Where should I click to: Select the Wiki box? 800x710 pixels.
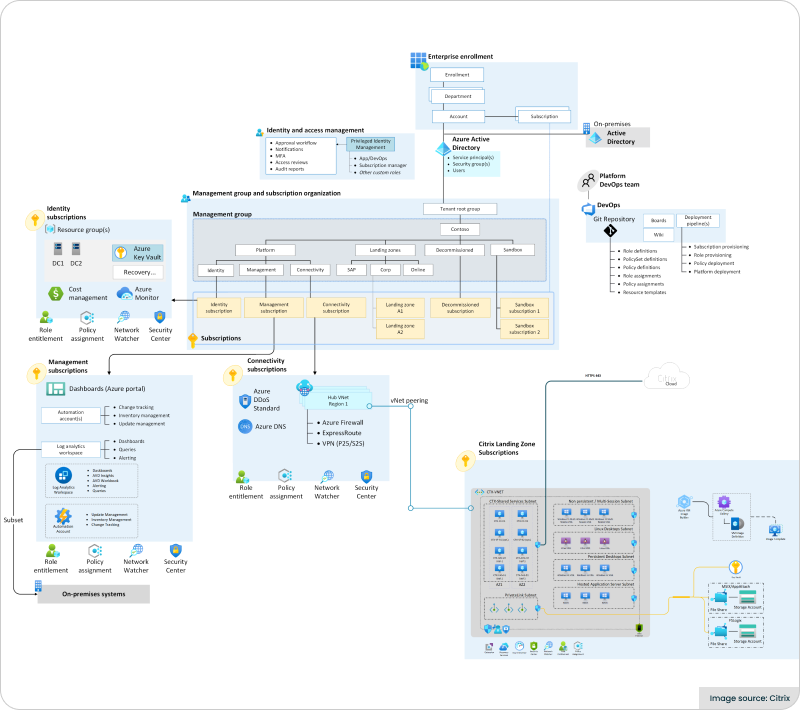[x=659, y=235]
